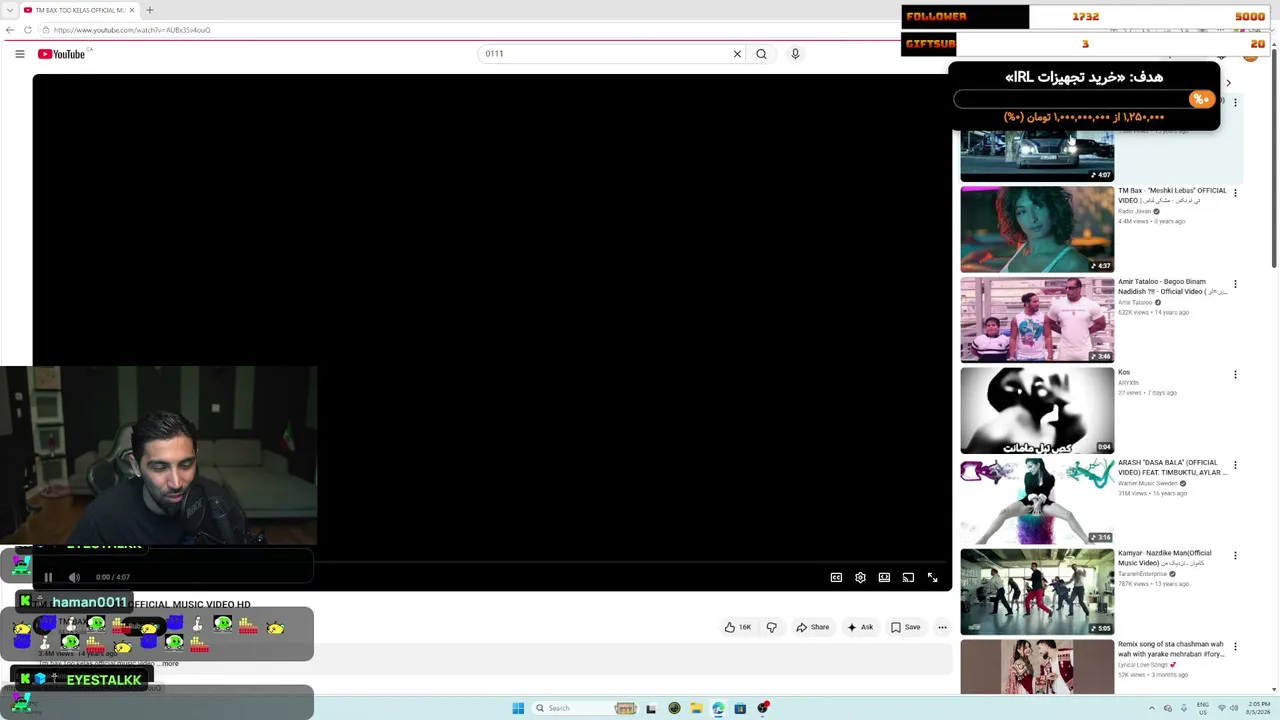Play the Kos video thumbnail
Viewport: 1280px width, 720px height.
pyautogui.click(x=1037, y=410)
